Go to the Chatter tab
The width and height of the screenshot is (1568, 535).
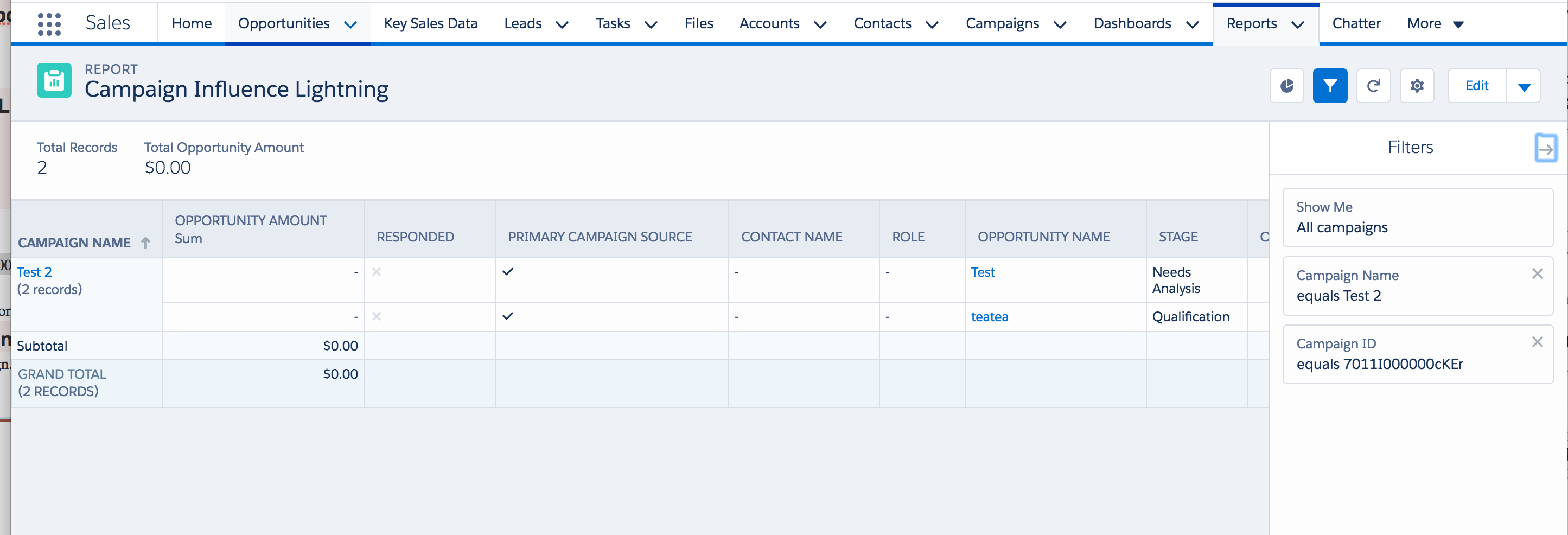(x=1355, y=24)
